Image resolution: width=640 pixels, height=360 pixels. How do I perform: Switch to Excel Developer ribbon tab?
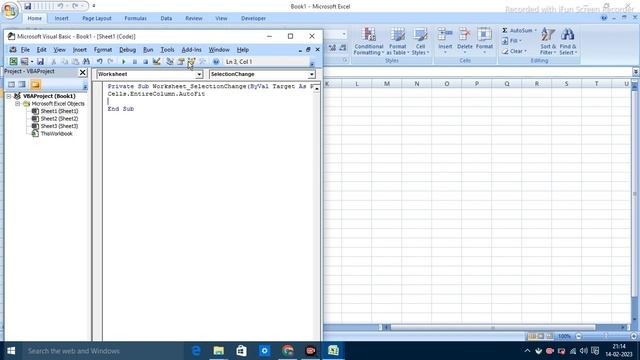253,18
